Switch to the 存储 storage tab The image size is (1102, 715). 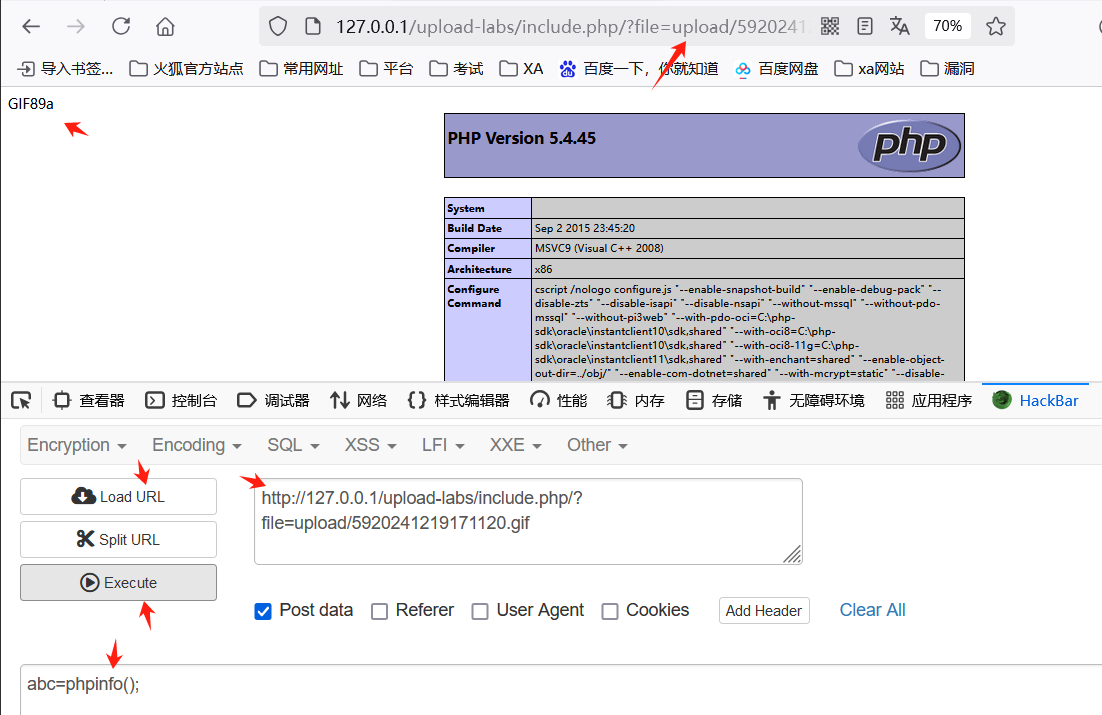(713, 401)
